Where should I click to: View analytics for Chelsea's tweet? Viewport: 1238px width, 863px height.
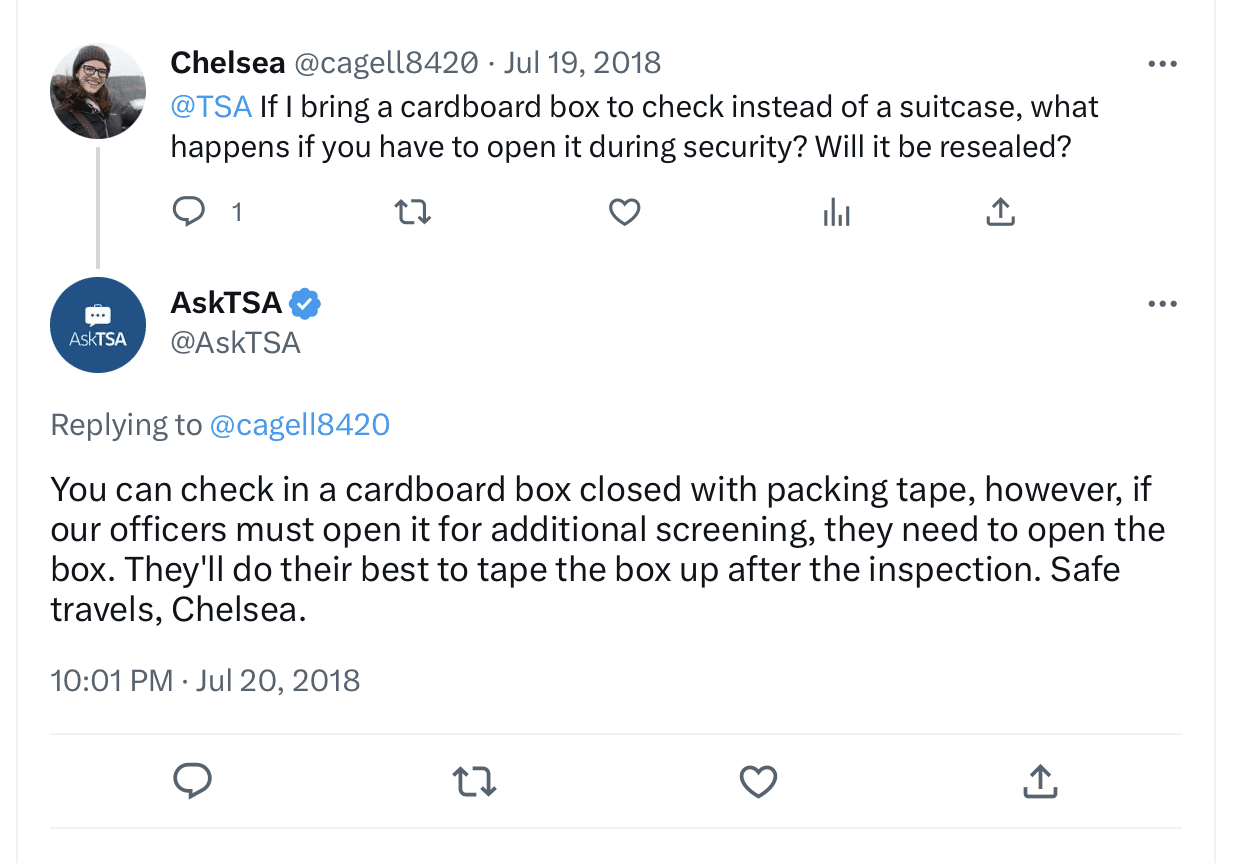coord(836,212)
